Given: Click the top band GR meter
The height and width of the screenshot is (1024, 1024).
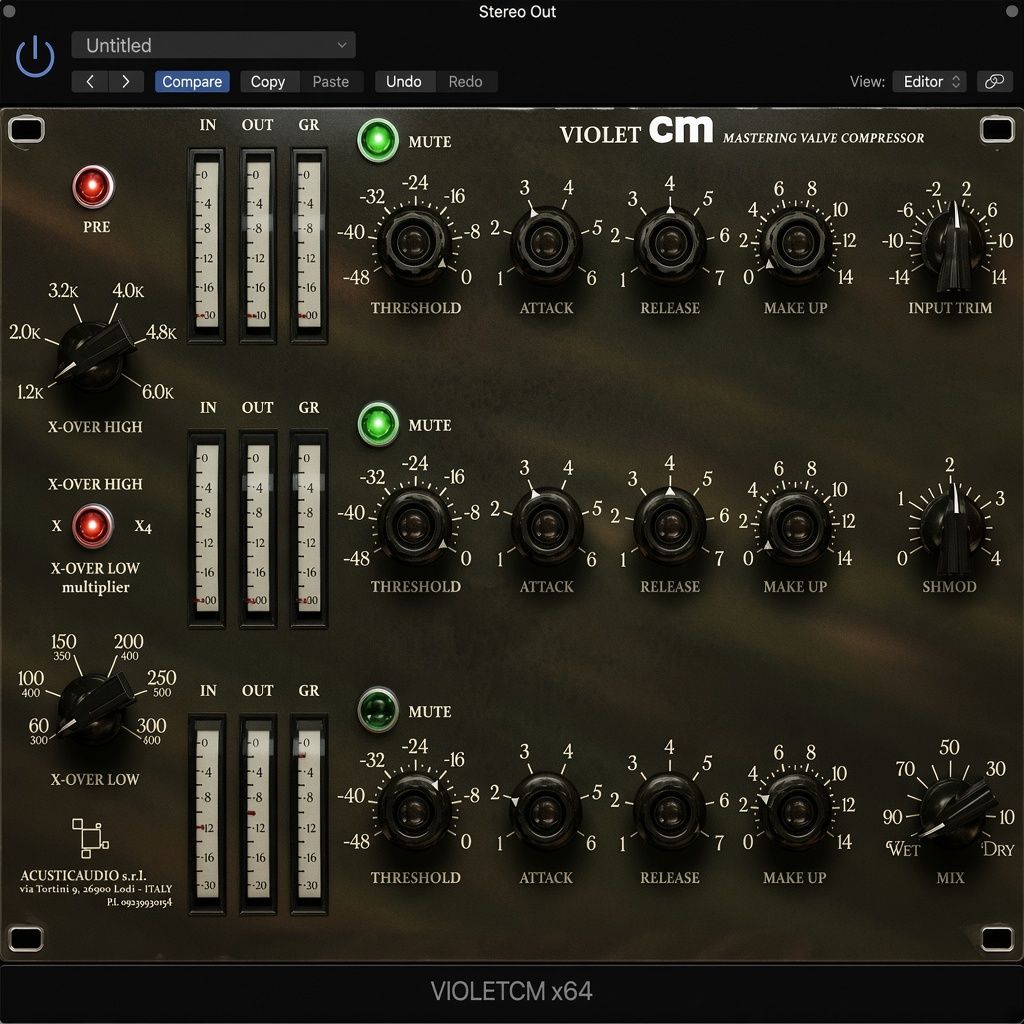Looking at the screenshot, I should (308, 245).
